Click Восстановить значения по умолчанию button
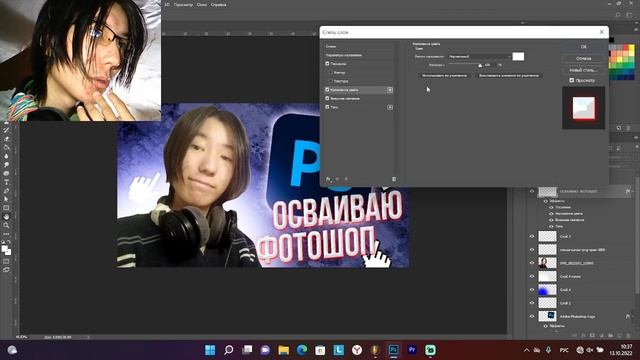 (509, 76)
